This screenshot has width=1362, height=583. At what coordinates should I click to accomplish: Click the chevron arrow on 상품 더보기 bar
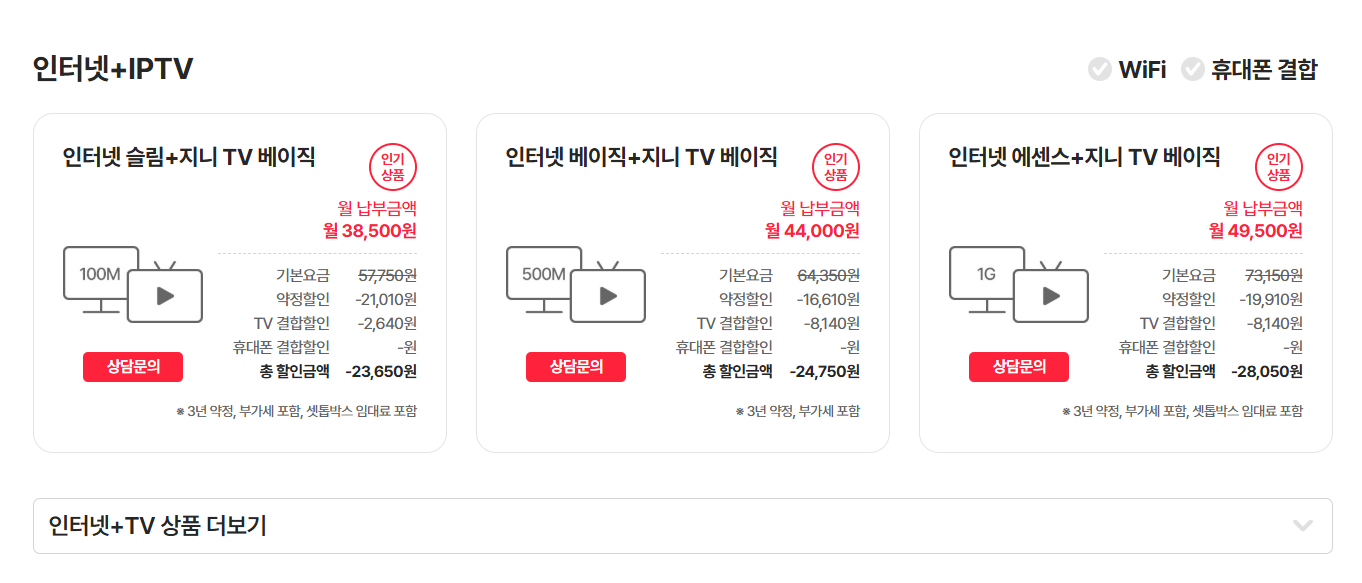coord(1302,526)
